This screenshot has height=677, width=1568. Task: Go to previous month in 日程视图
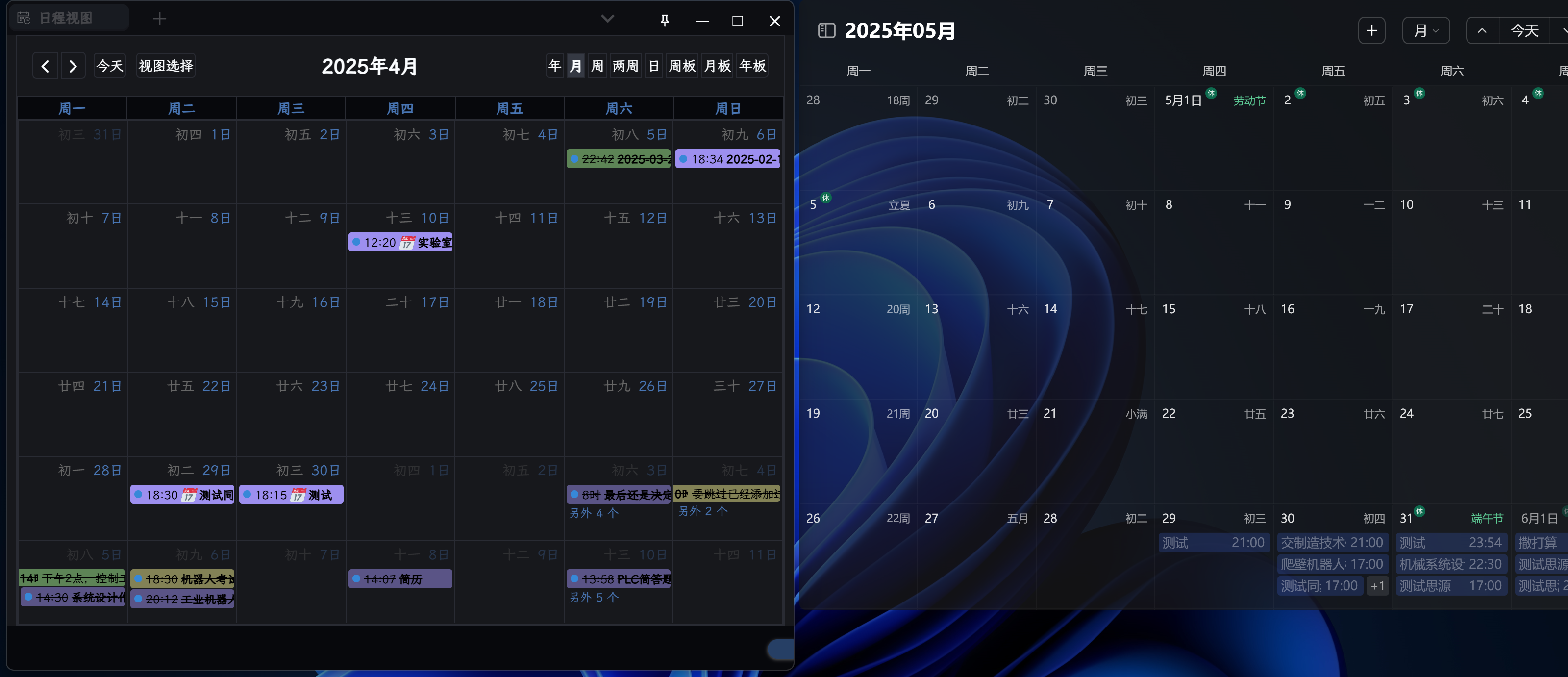pyautogui.click(x=45, y=66)
